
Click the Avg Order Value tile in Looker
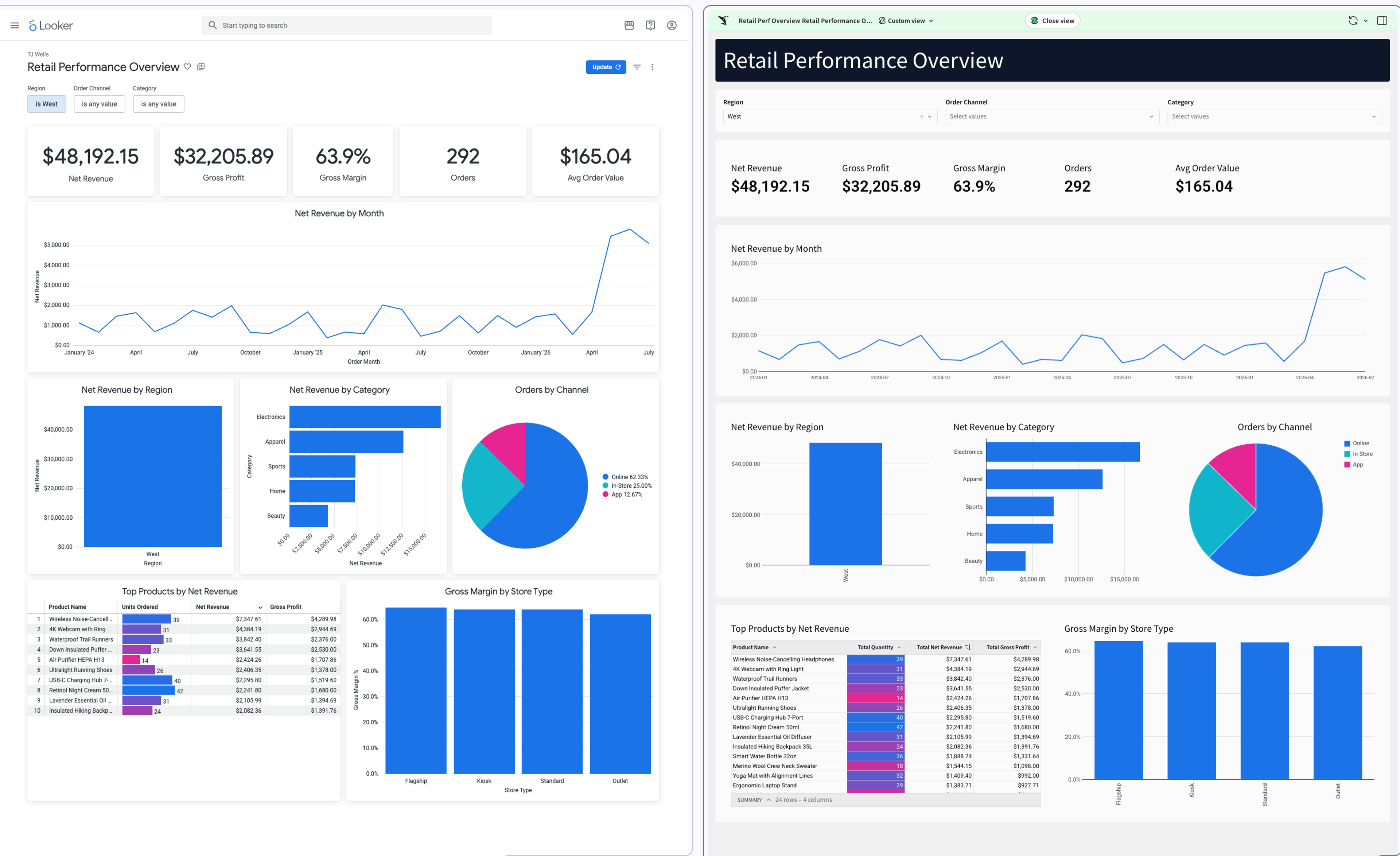pos(595,162)
